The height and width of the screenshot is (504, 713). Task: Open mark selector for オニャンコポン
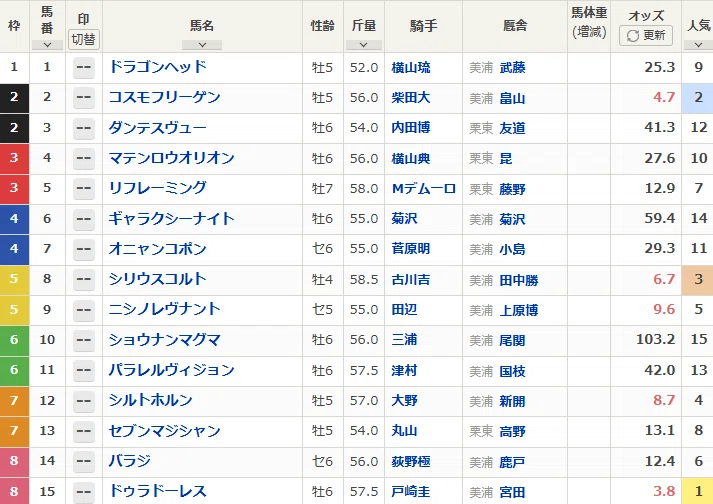click(x=84, y=249)
